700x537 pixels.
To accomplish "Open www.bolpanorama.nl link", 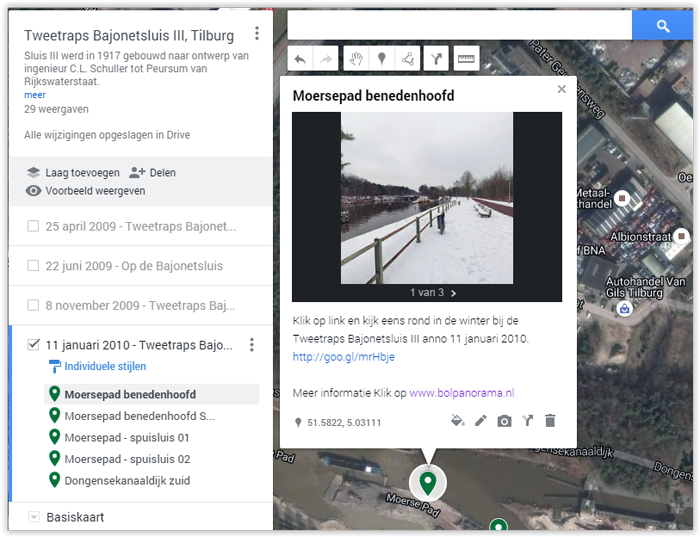I will click(462, 393).
